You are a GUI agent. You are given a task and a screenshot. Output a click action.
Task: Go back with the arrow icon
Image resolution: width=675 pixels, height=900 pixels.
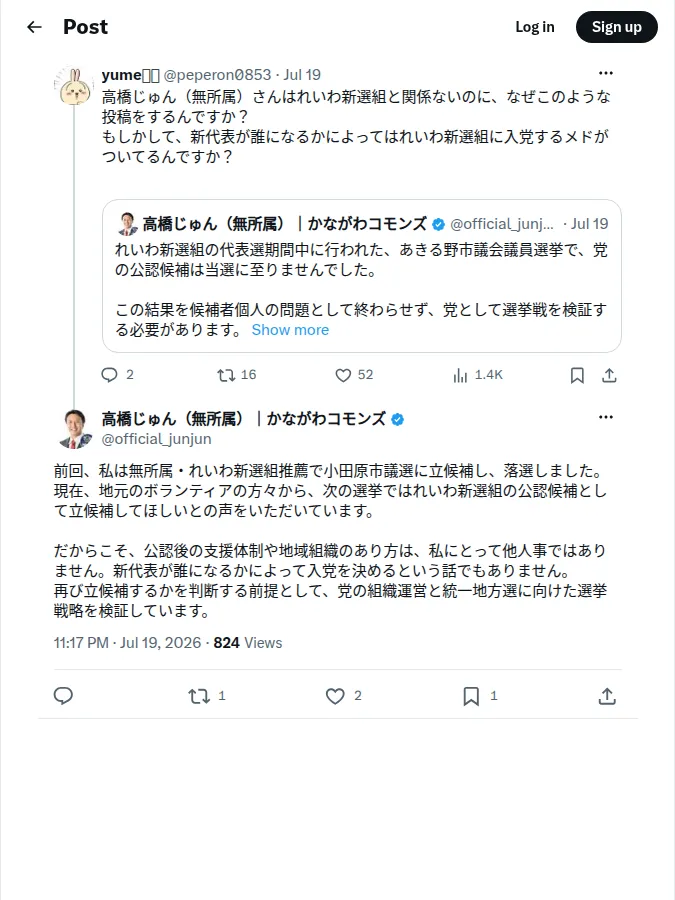click(34, 27)
